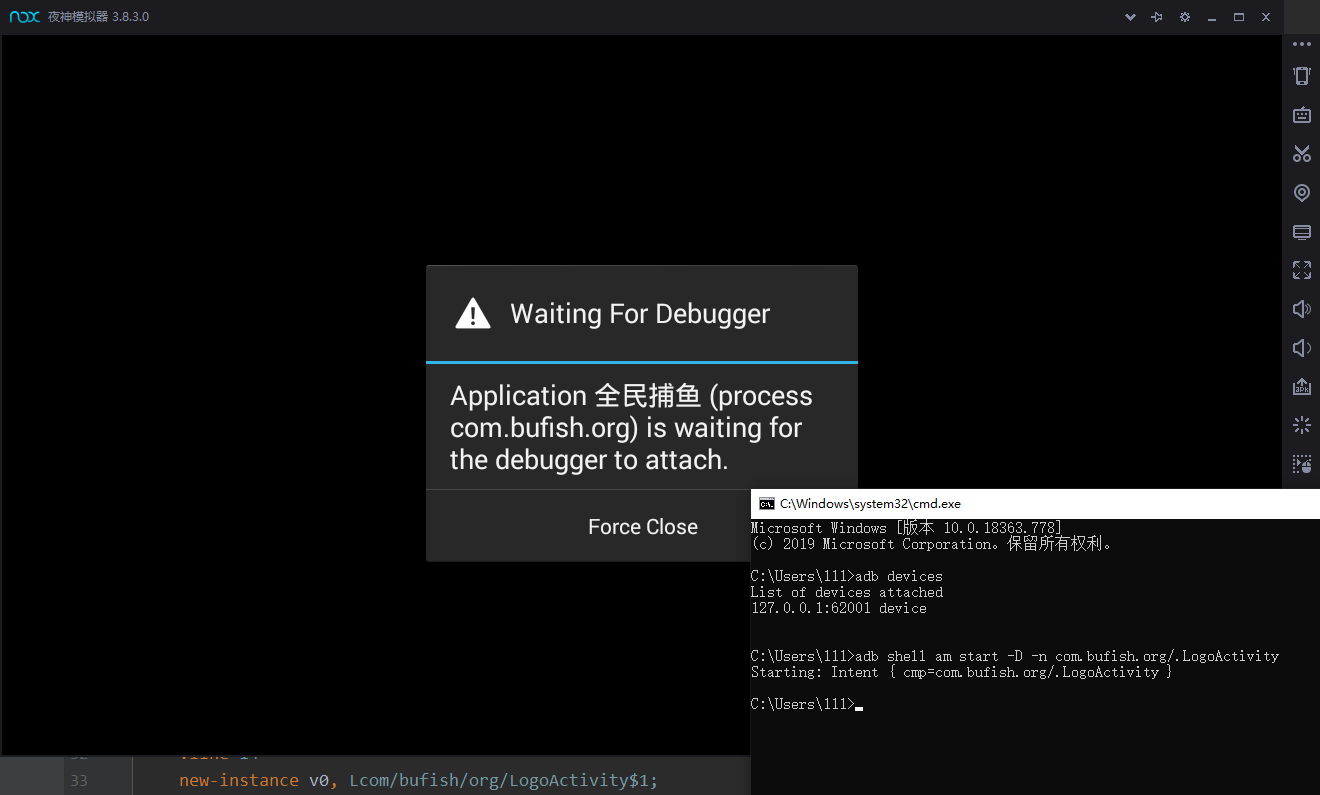Click the scissors screenshot icon

click(x=1301, y=154)
